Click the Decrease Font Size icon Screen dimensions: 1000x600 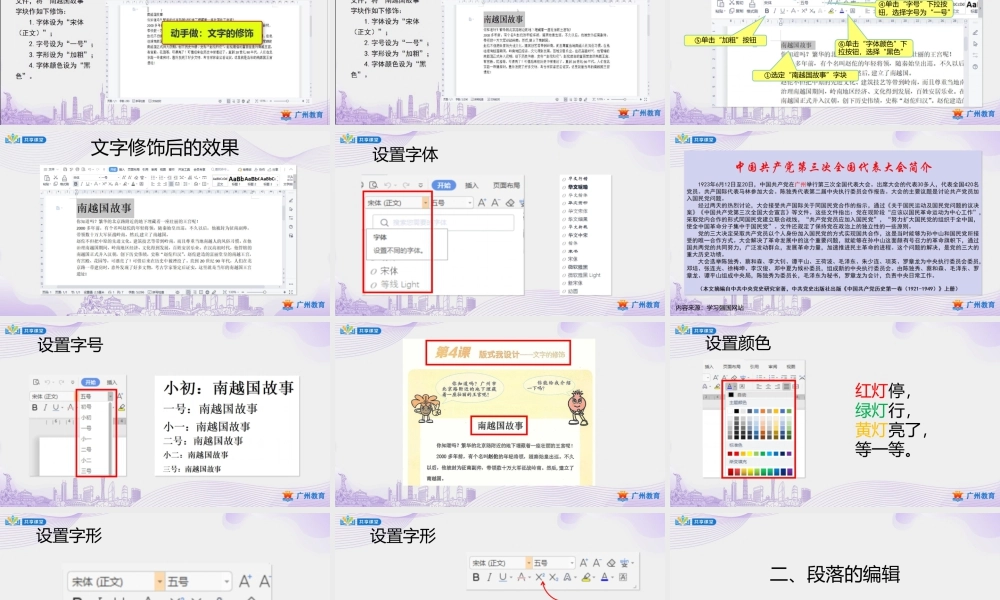click(596, 563)
